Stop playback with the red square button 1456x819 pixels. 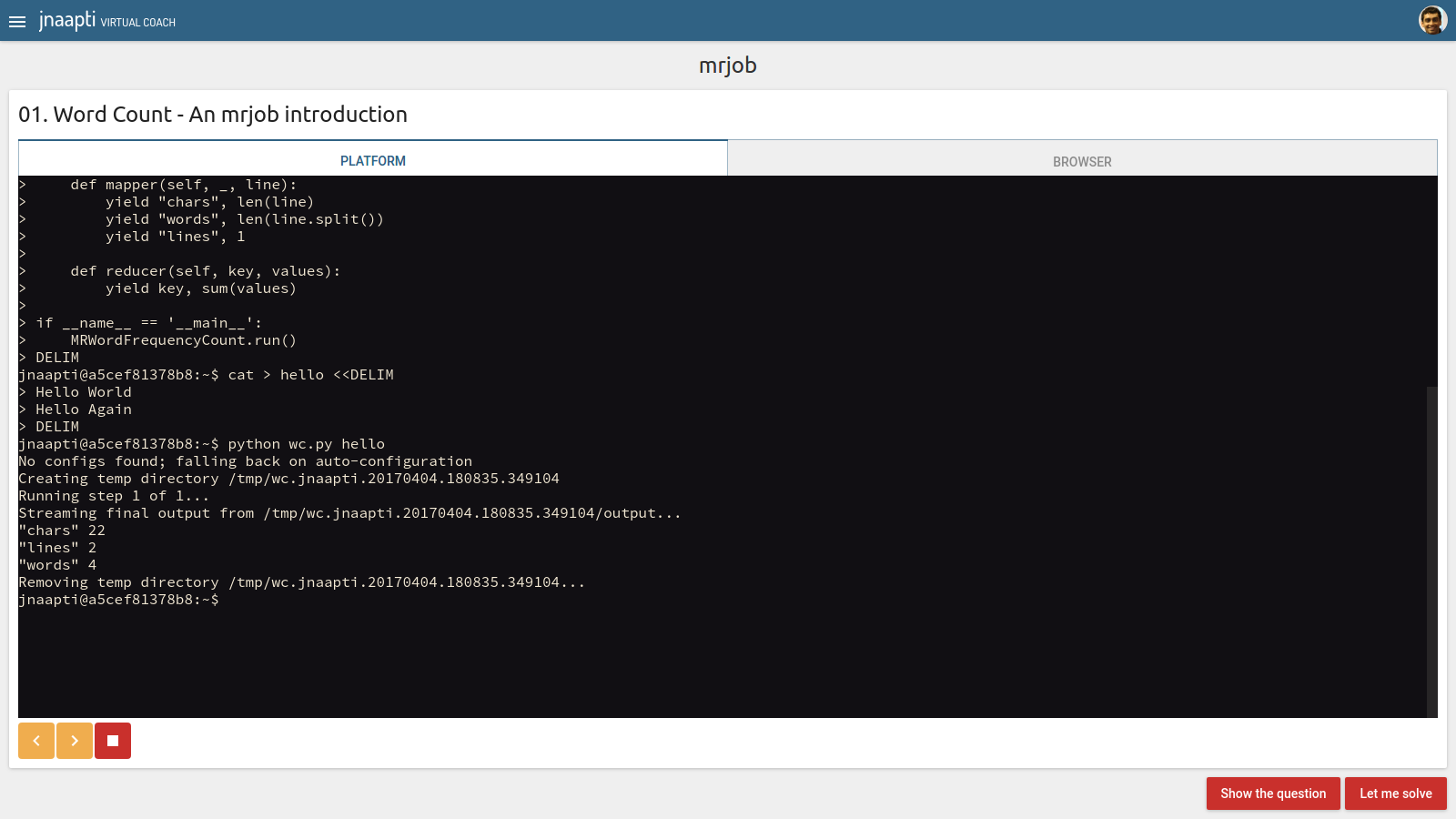pos(113,741)
